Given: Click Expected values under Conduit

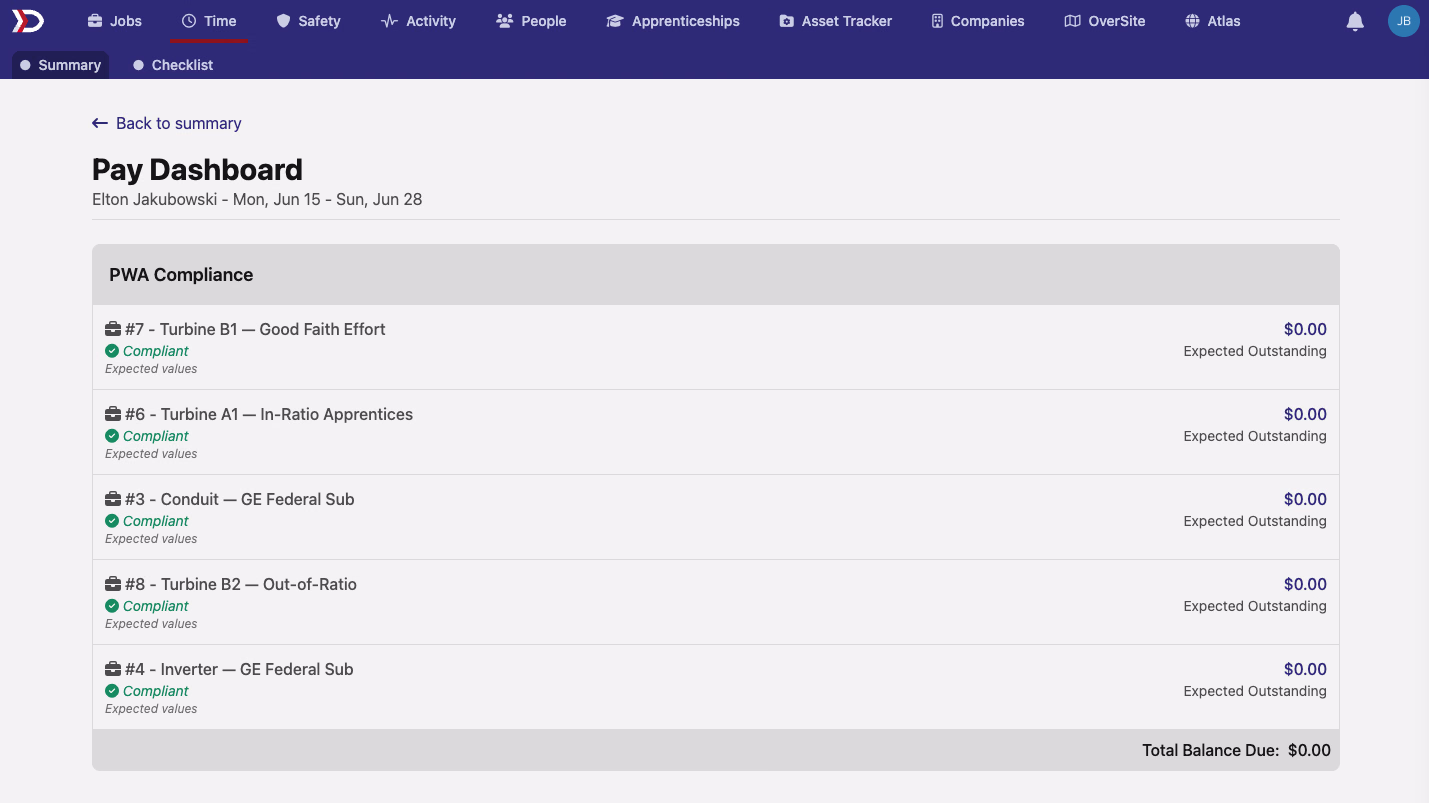Looking at the screenshot, I should point(151,539).
